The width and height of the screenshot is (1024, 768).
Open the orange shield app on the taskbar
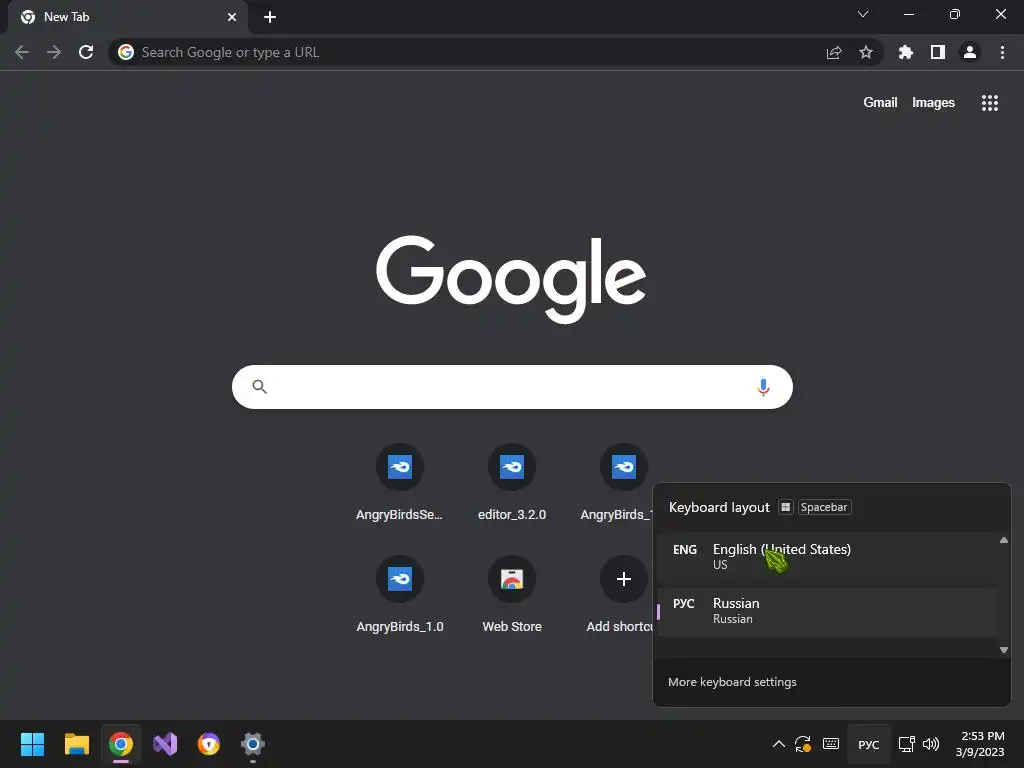209,744
